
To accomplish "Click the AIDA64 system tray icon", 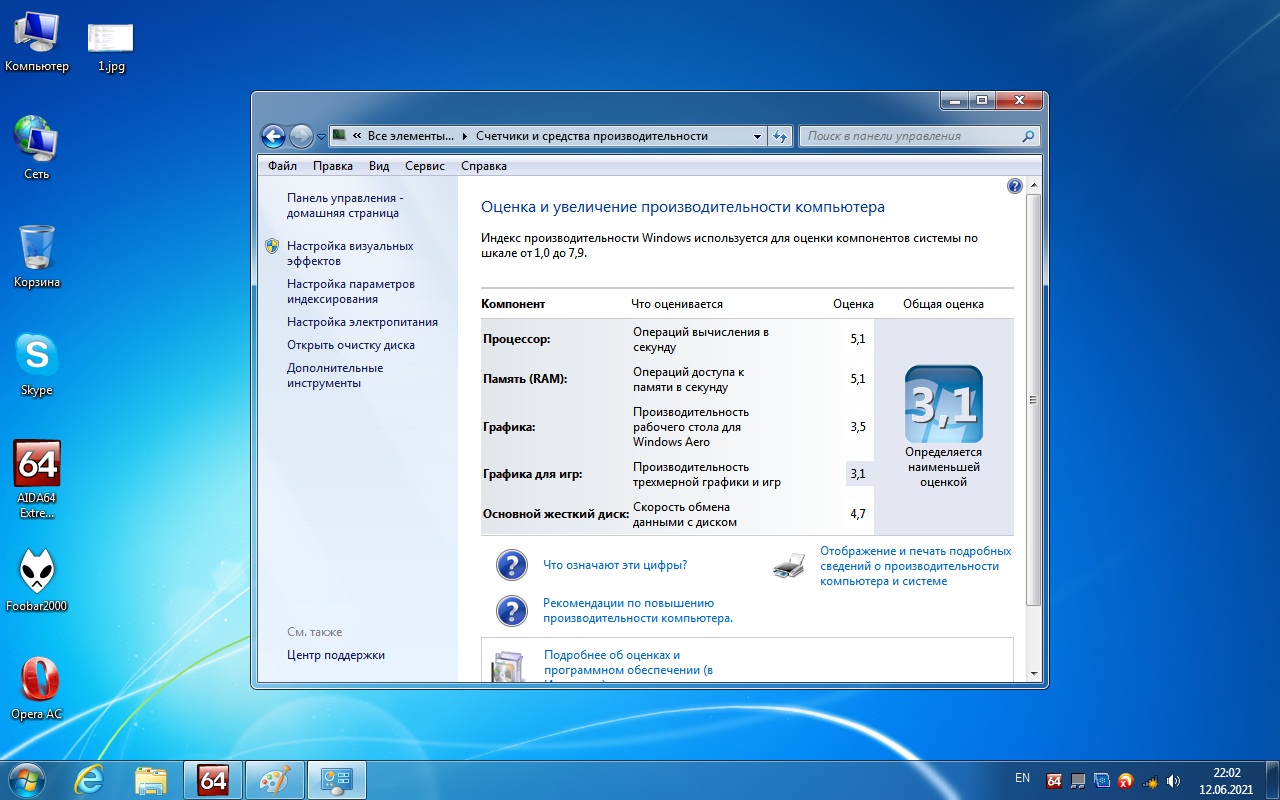I will (1054, 780).
